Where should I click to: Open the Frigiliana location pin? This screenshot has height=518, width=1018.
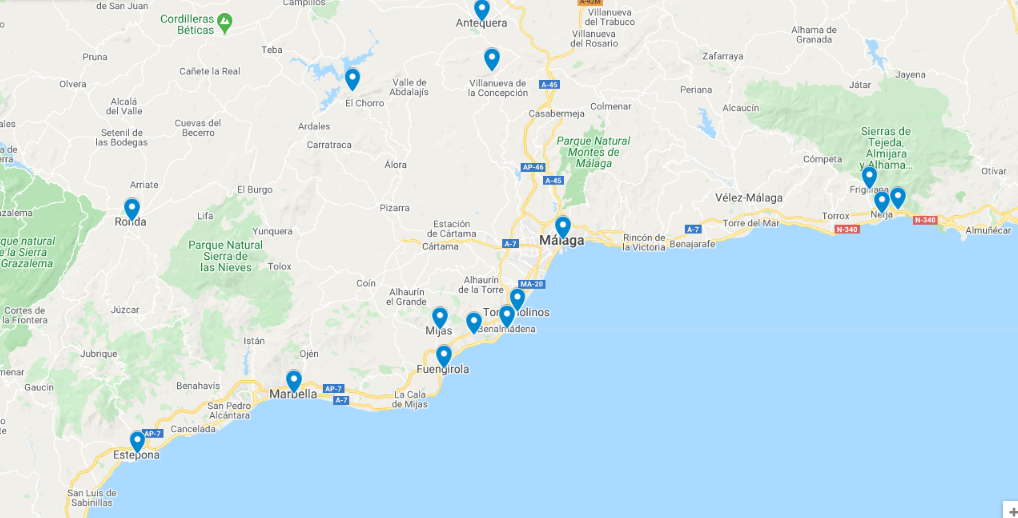pos(869,177)
